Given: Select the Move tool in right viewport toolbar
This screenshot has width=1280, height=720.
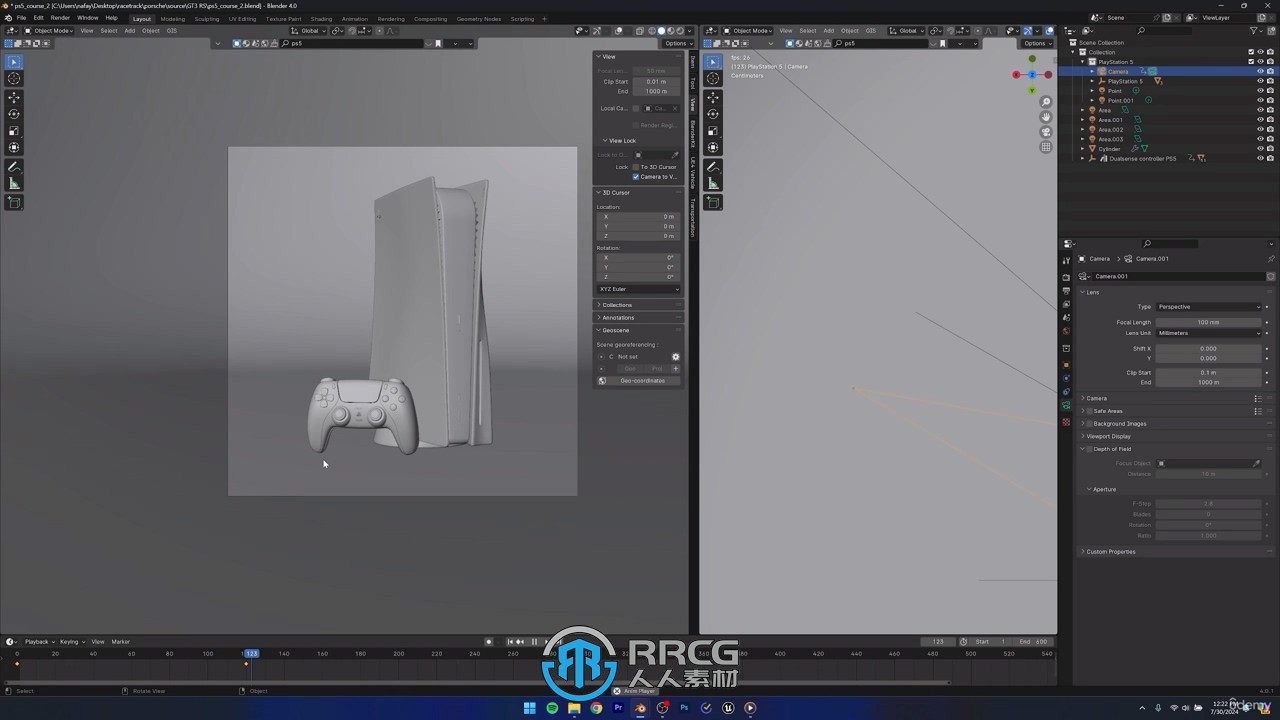Looking at the screenshot, I should [713, 97].
